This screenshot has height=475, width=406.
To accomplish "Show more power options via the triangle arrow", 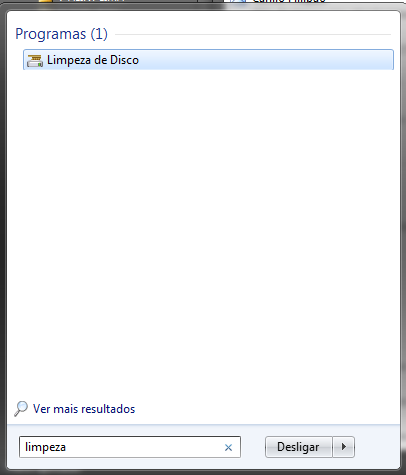I will [x=344, y=447].
